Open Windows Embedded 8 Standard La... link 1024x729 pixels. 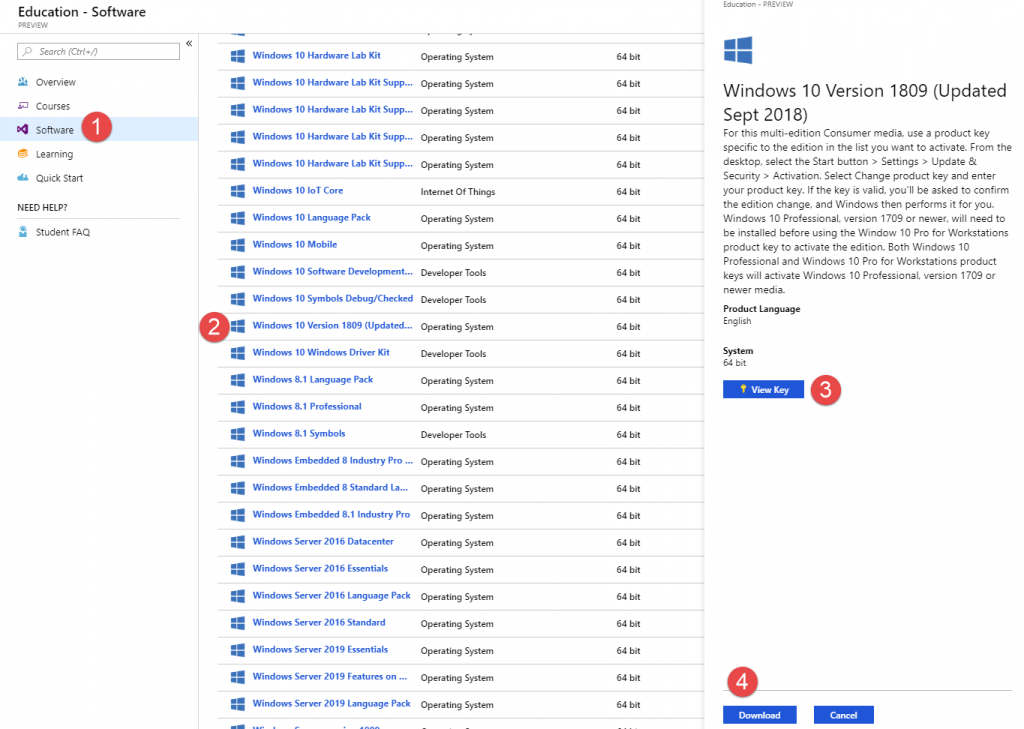coord(330,487)
